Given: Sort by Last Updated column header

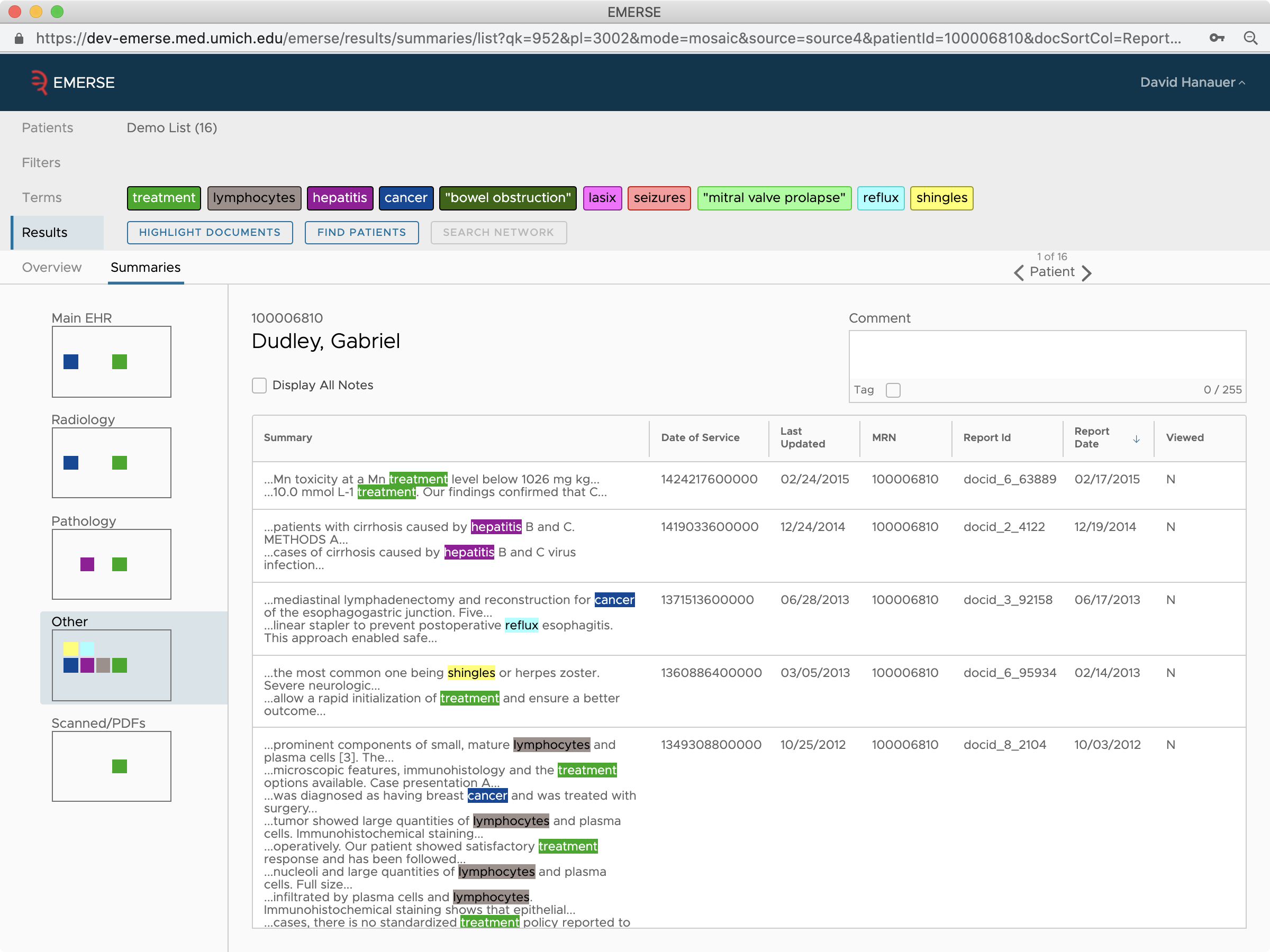Looking at the screenshot, I should pos(802,438).
